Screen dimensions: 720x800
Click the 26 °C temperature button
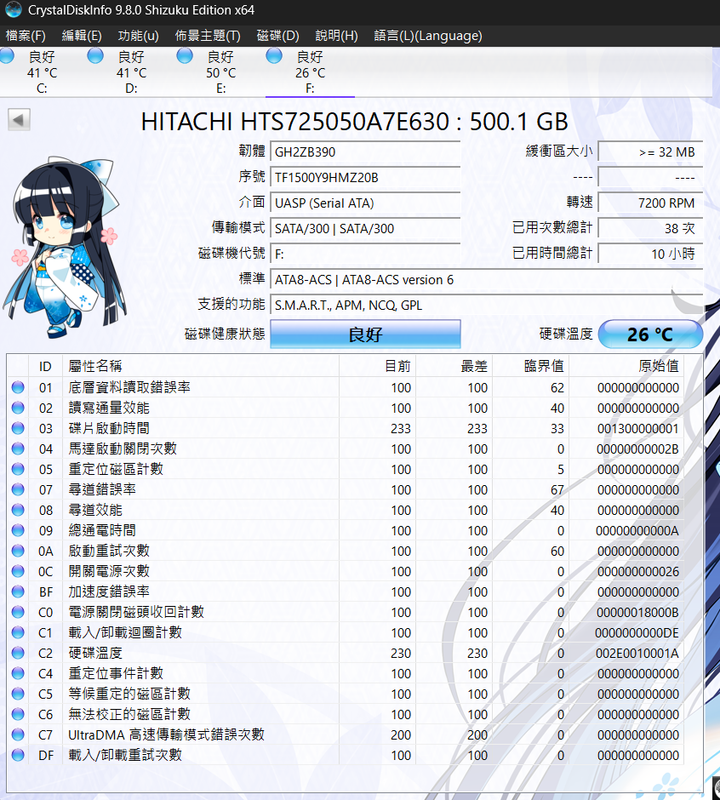(x=650, y=334)
